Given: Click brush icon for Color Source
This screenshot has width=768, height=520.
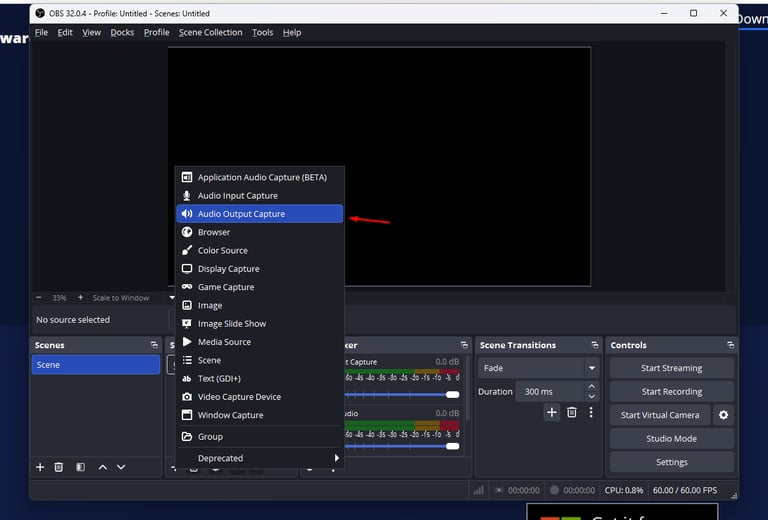Looking at the screenshot, I should (187, 250).
